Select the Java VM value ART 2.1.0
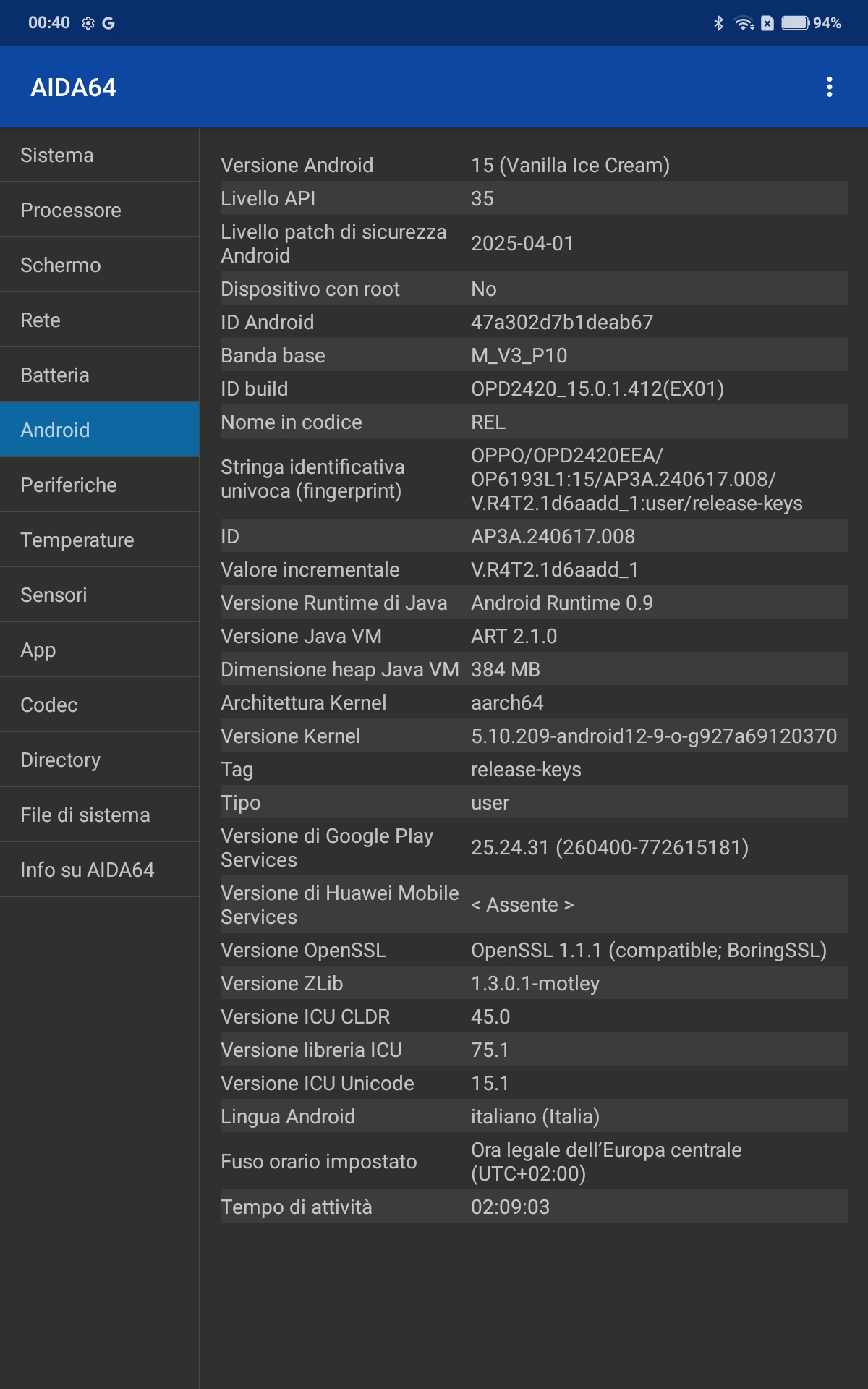Viewport: 868px width, 1389px height. pyautogui.click(x=514, y=636)
